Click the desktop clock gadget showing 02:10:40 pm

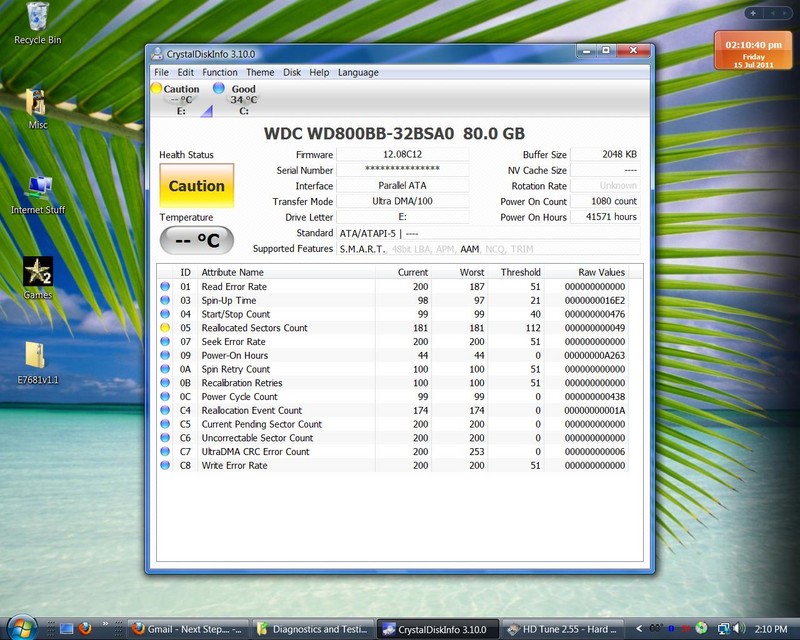point(753,51)
